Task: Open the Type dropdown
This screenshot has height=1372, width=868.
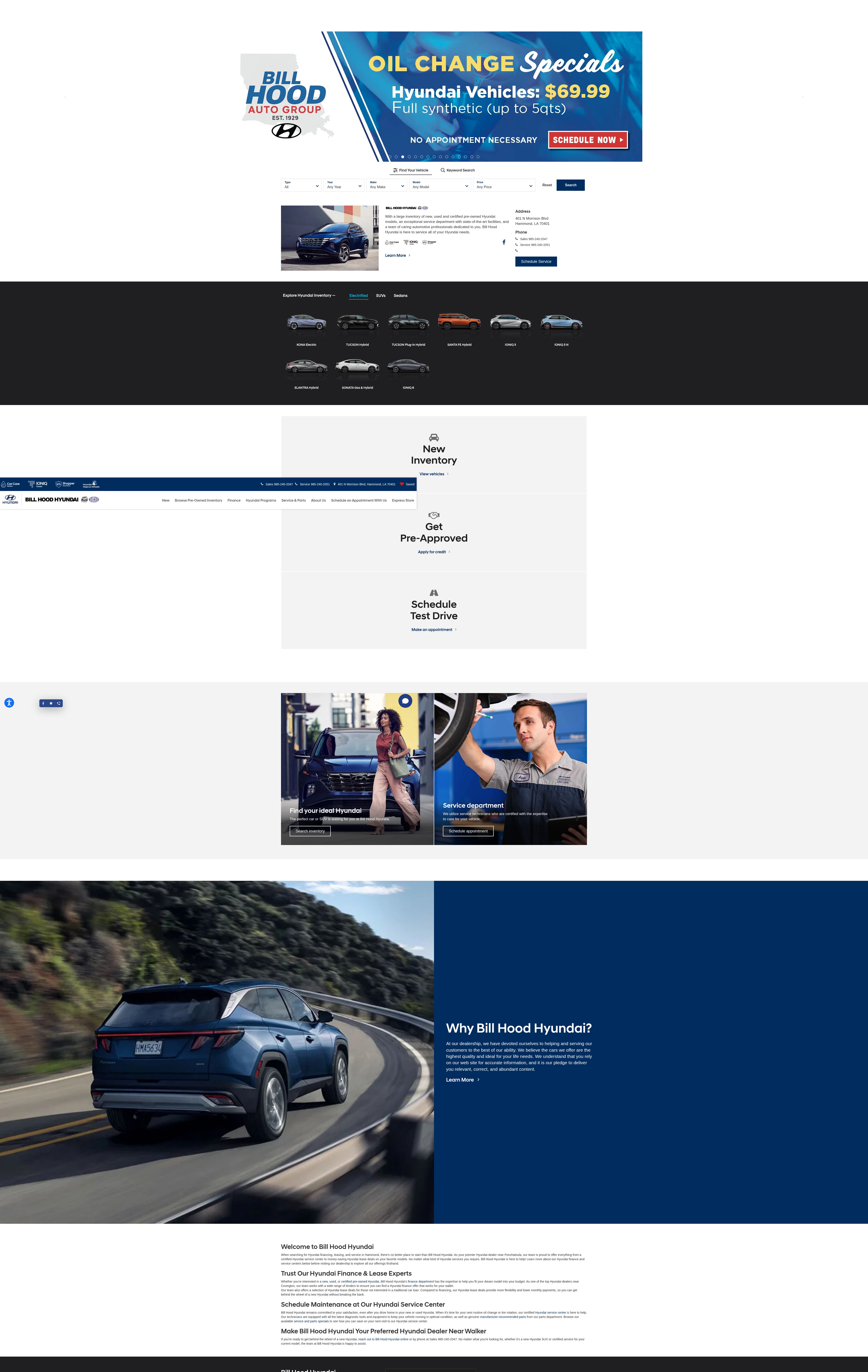Action: tap(301, 185)
